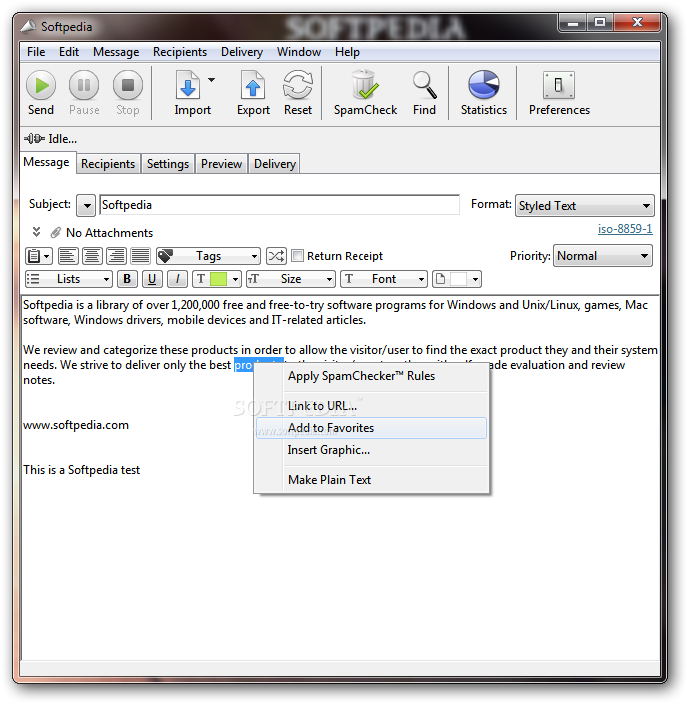Open the clipboard paste dropdown
The height and width of the screenshot is (704, 688).
[x=39, y=256]
